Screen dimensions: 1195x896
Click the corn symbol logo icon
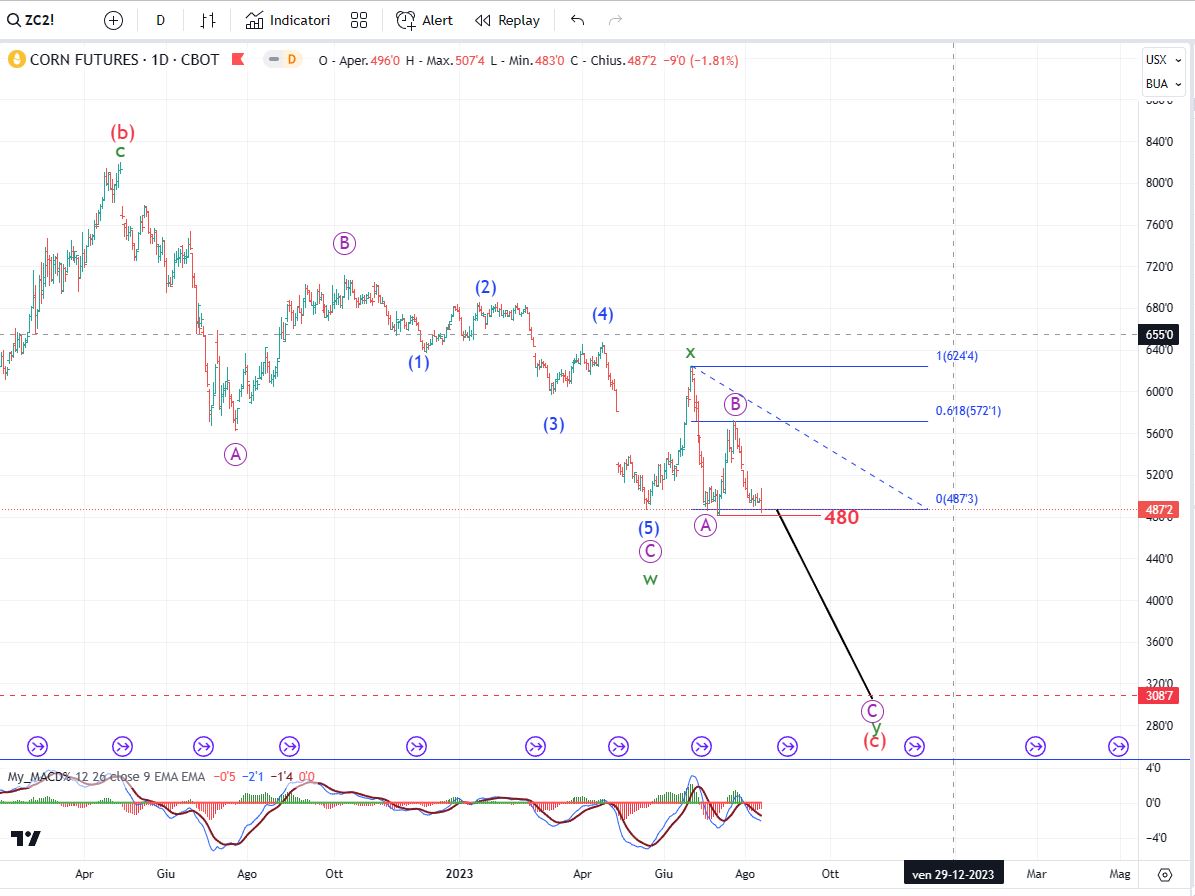[16, 59]
